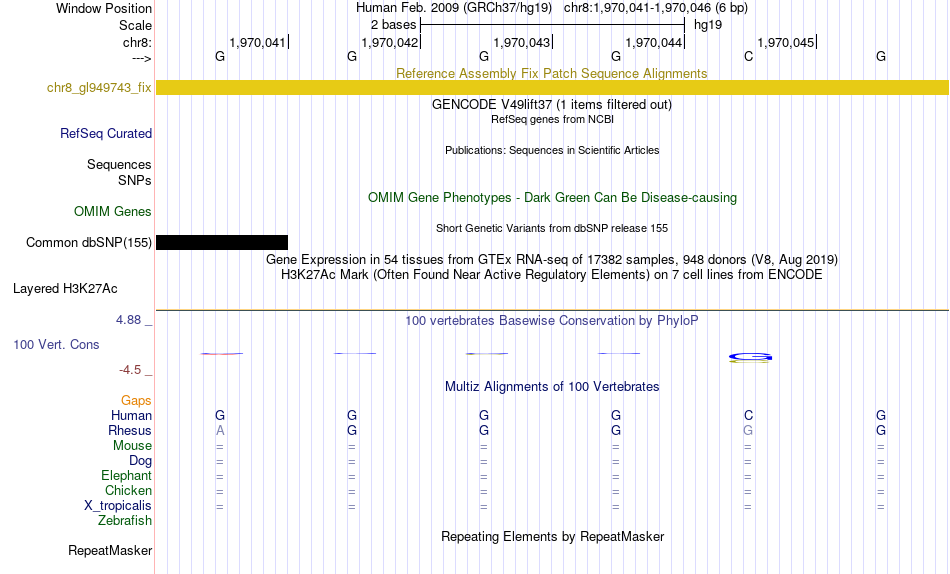Image resolution: width=950 pixels, height=574 pixels.
Task: Click Repeating Elements by RepeatMasker title
Action: [553, 536]
